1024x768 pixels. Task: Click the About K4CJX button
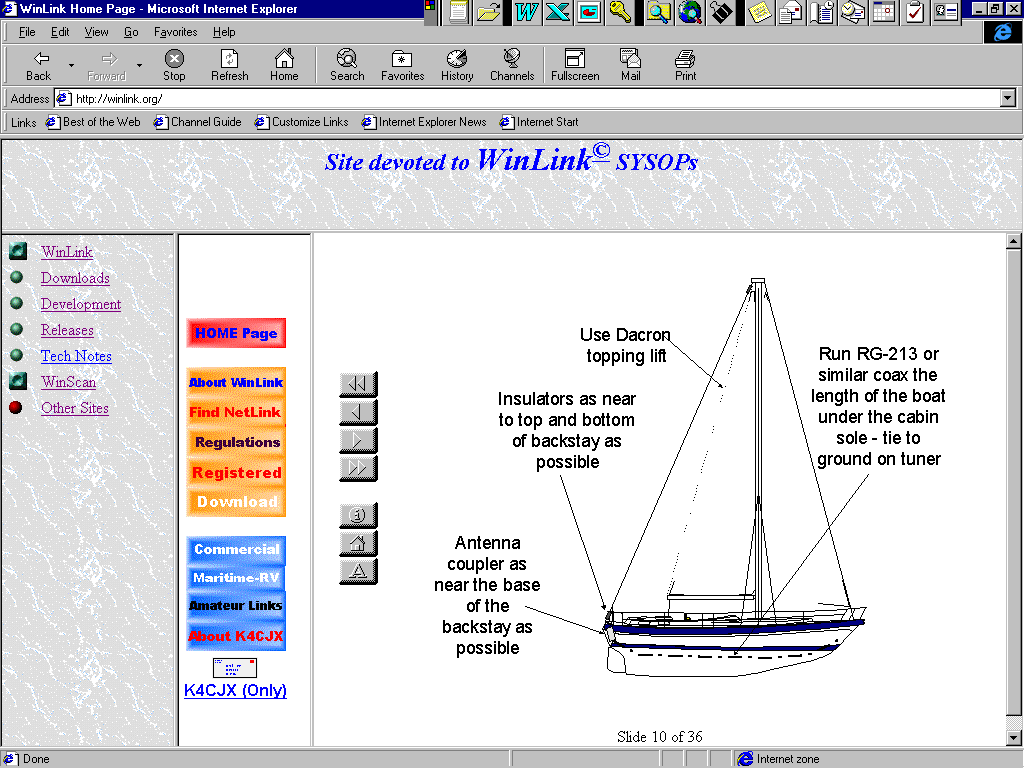point(236,635)
